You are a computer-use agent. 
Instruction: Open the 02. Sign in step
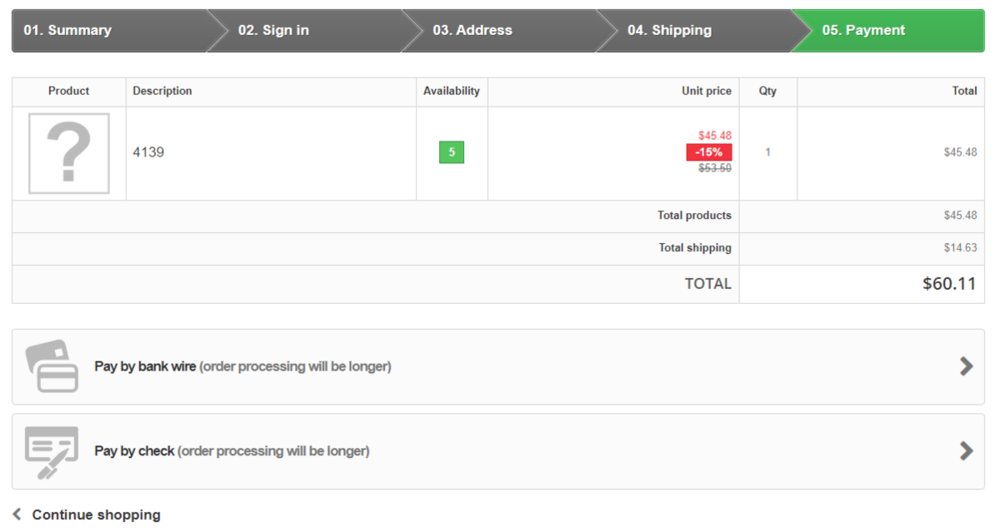tap(274, 30)
